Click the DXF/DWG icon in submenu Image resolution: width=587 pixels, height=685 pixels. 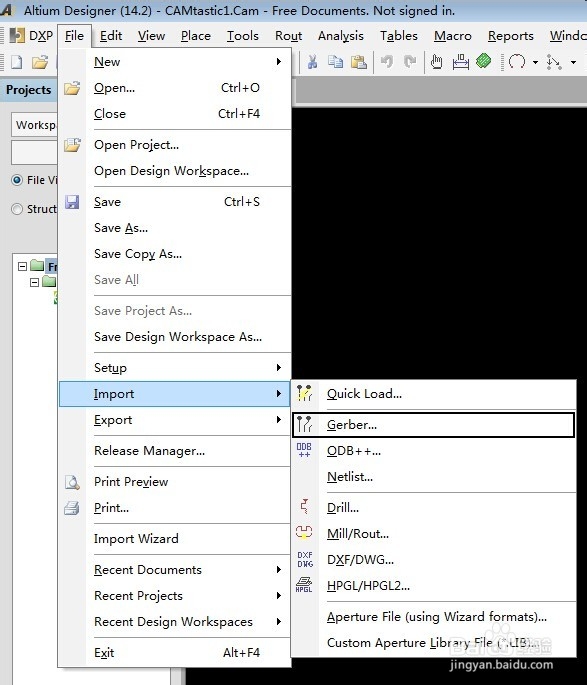(305, 559)
